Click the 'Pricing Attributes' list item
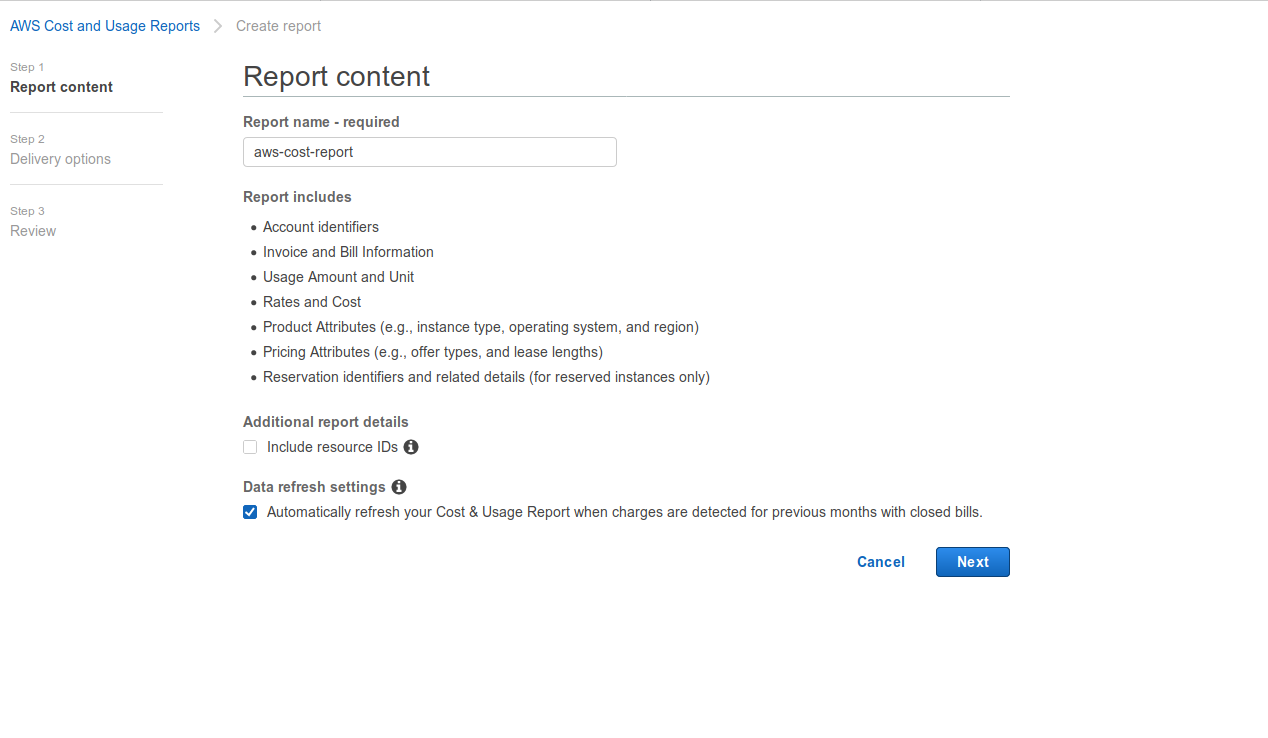This screenshot has width=1268, height=738. 433,352
